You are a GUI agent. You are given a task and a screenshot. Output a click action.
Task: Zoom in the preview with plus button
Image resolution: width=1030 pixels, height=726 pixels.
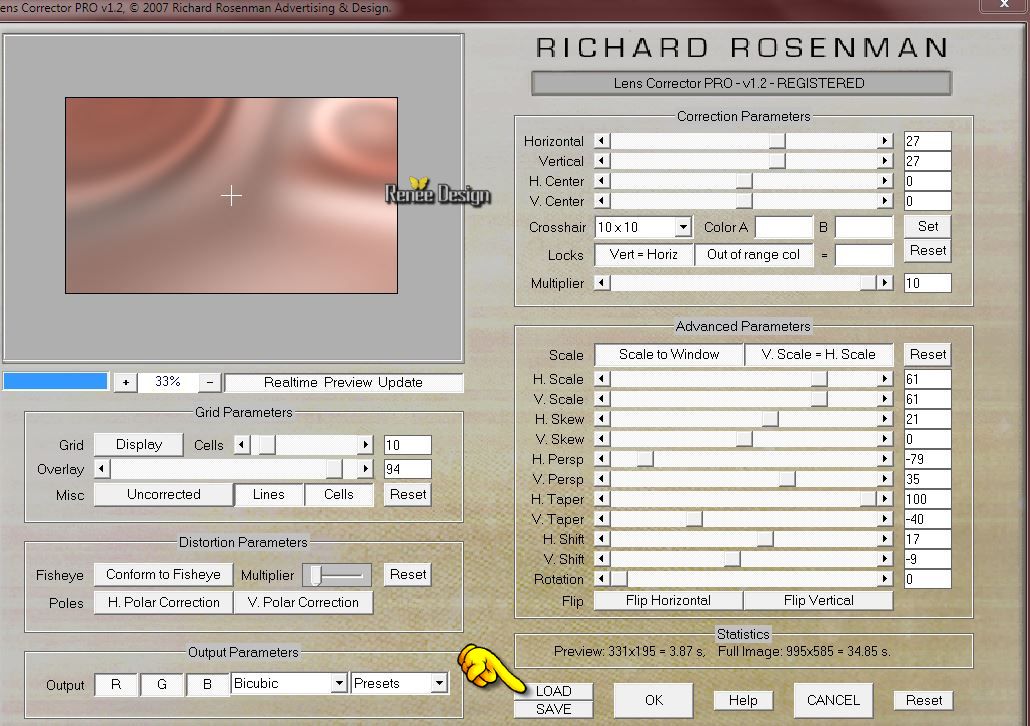click(125, 382)
